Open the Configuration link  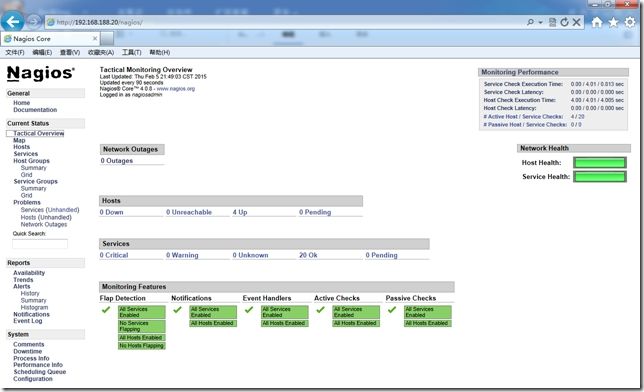pyautogui.click(x=32, y=379)
